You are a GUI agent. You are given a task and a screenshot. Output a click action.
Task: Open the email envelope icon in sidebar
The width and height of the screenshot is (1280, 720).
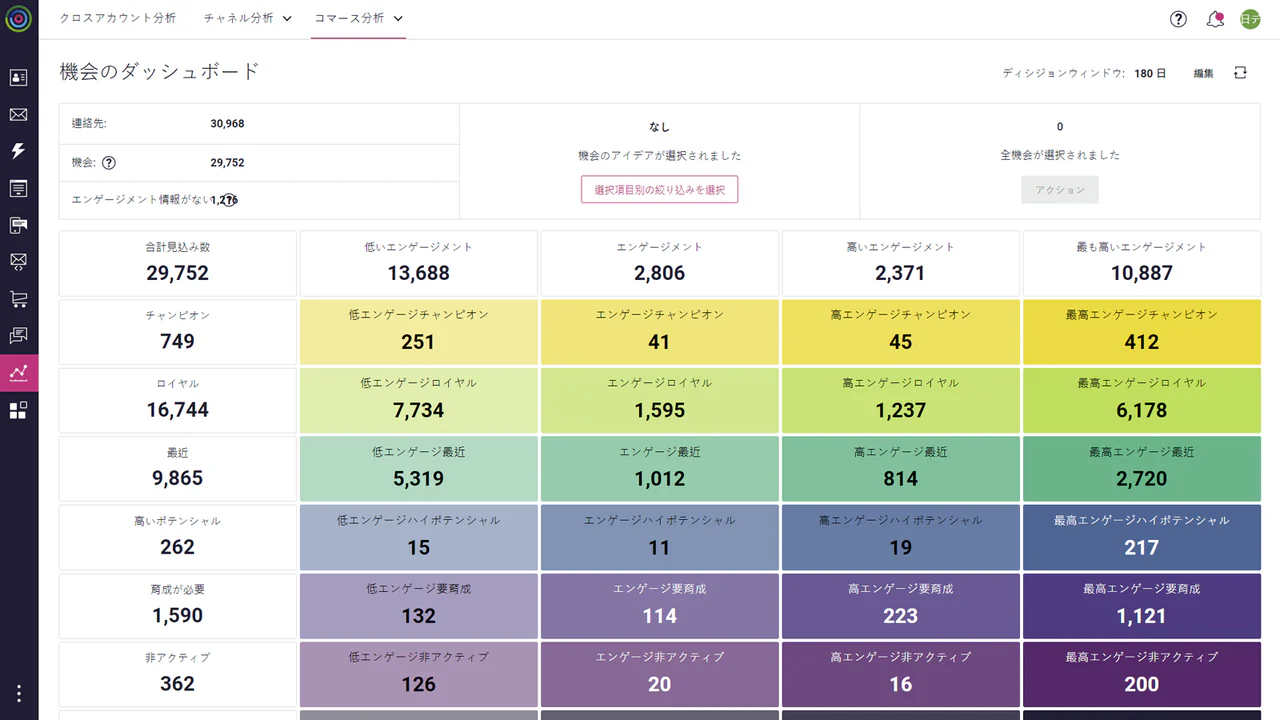click(x=18, y=115)
